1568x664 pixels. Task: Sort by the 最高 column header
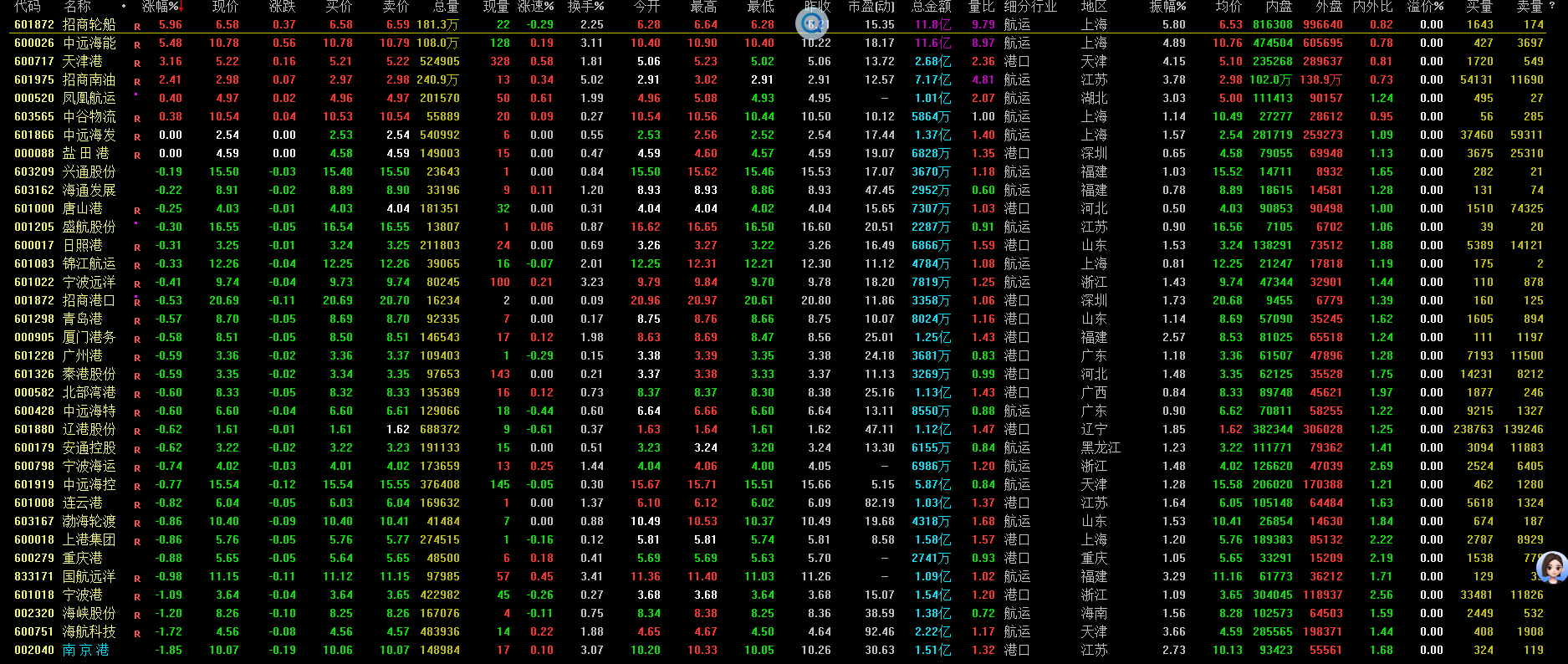pos(703,7)
